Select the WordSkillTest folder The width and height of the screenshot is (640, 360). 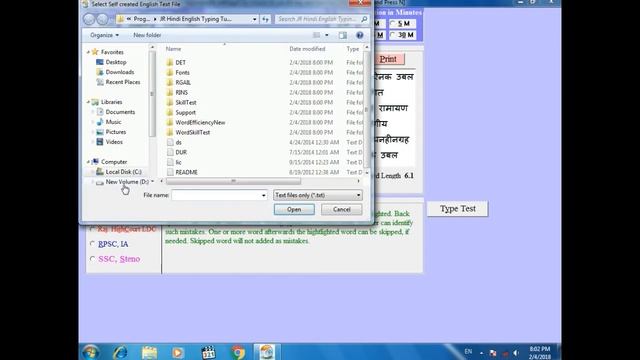tap(193, 132)
